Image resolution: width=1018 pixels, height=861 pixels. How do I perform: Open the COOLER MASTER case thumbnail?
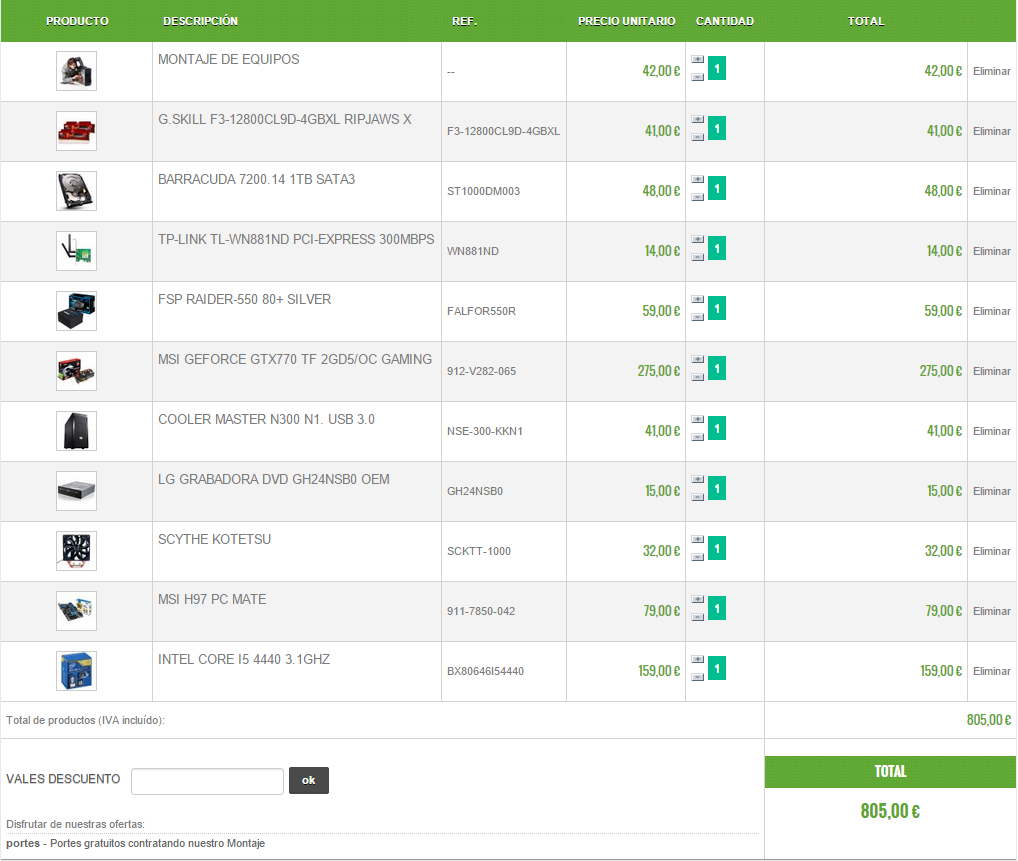77,432
